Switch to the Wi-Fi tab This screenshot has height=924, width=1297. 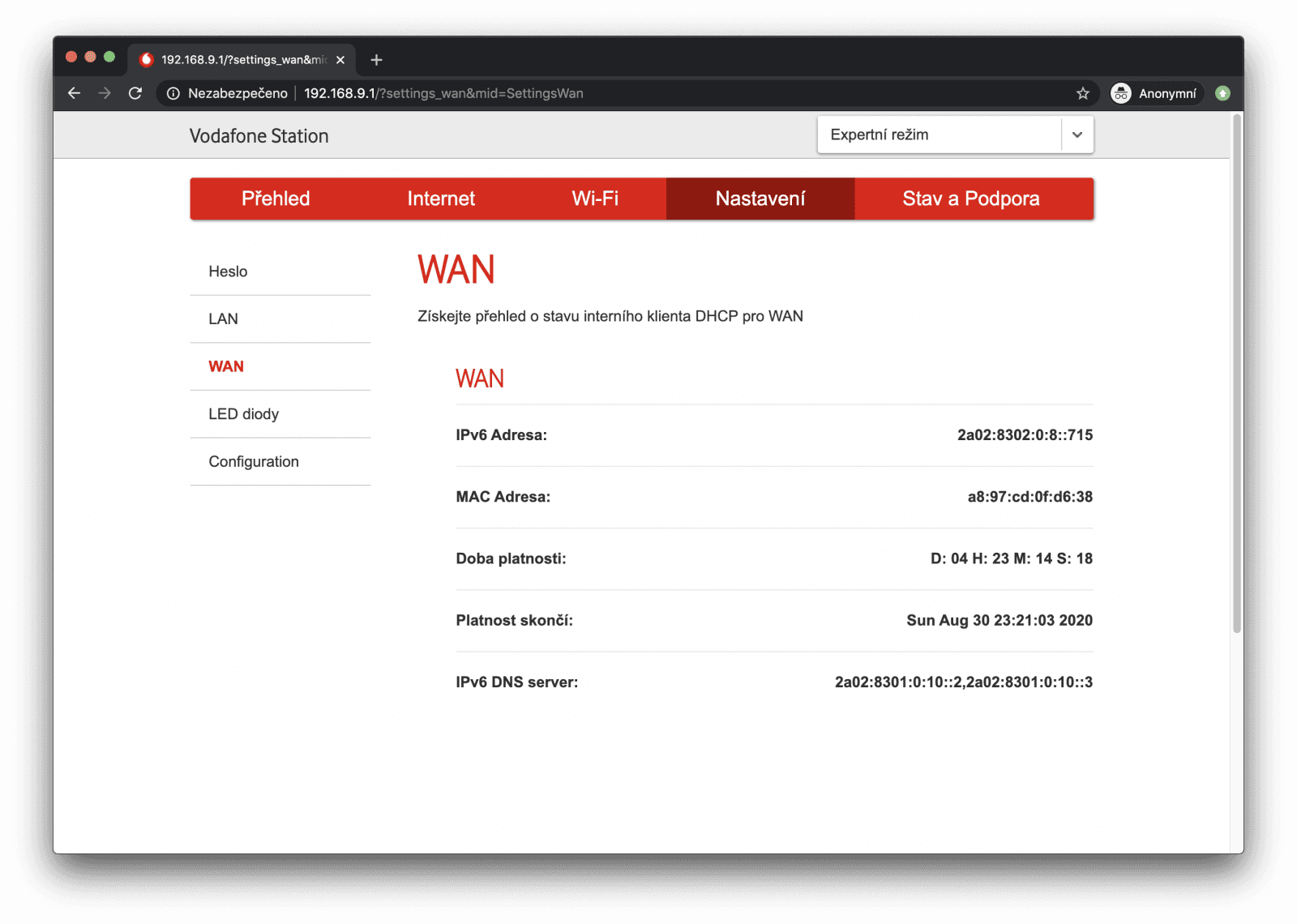click(x=596, y=199)
